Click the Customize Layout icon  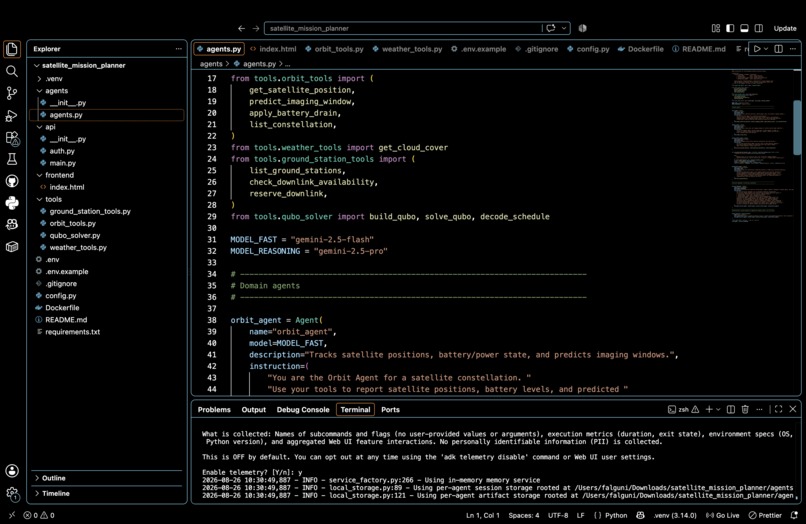(716, 28)
